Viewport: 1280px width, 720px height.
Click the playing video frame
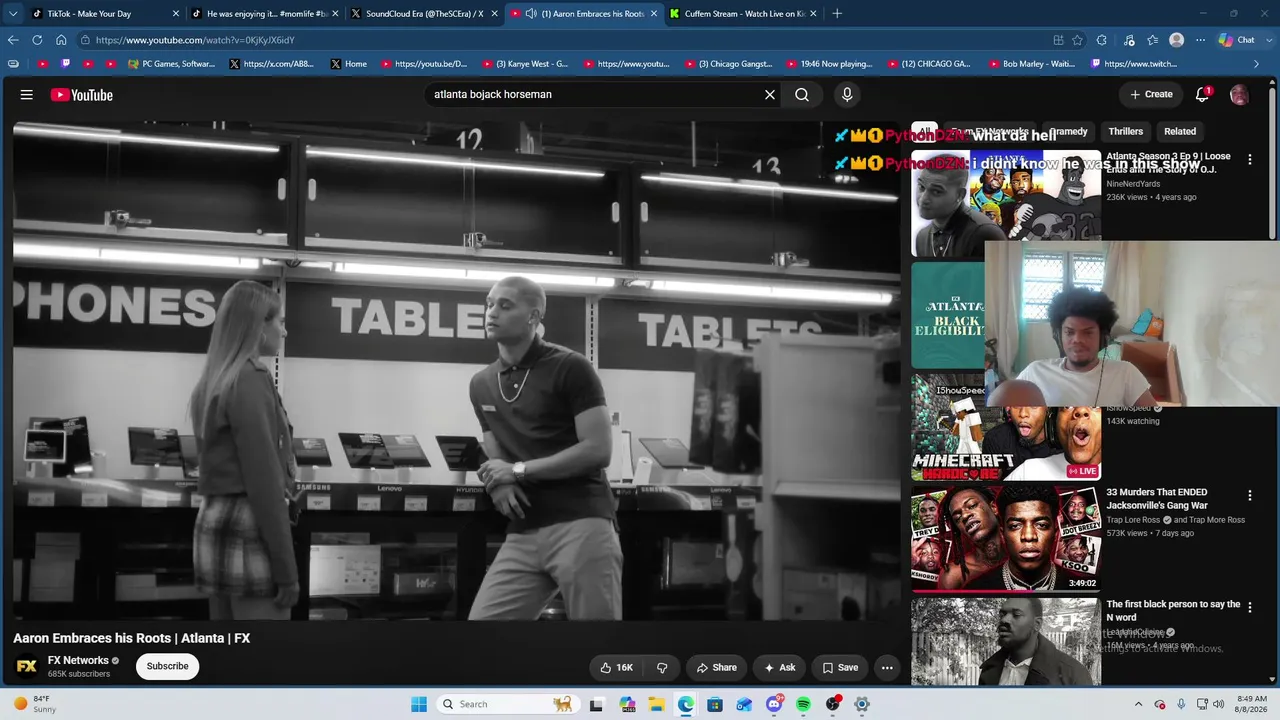457,371
